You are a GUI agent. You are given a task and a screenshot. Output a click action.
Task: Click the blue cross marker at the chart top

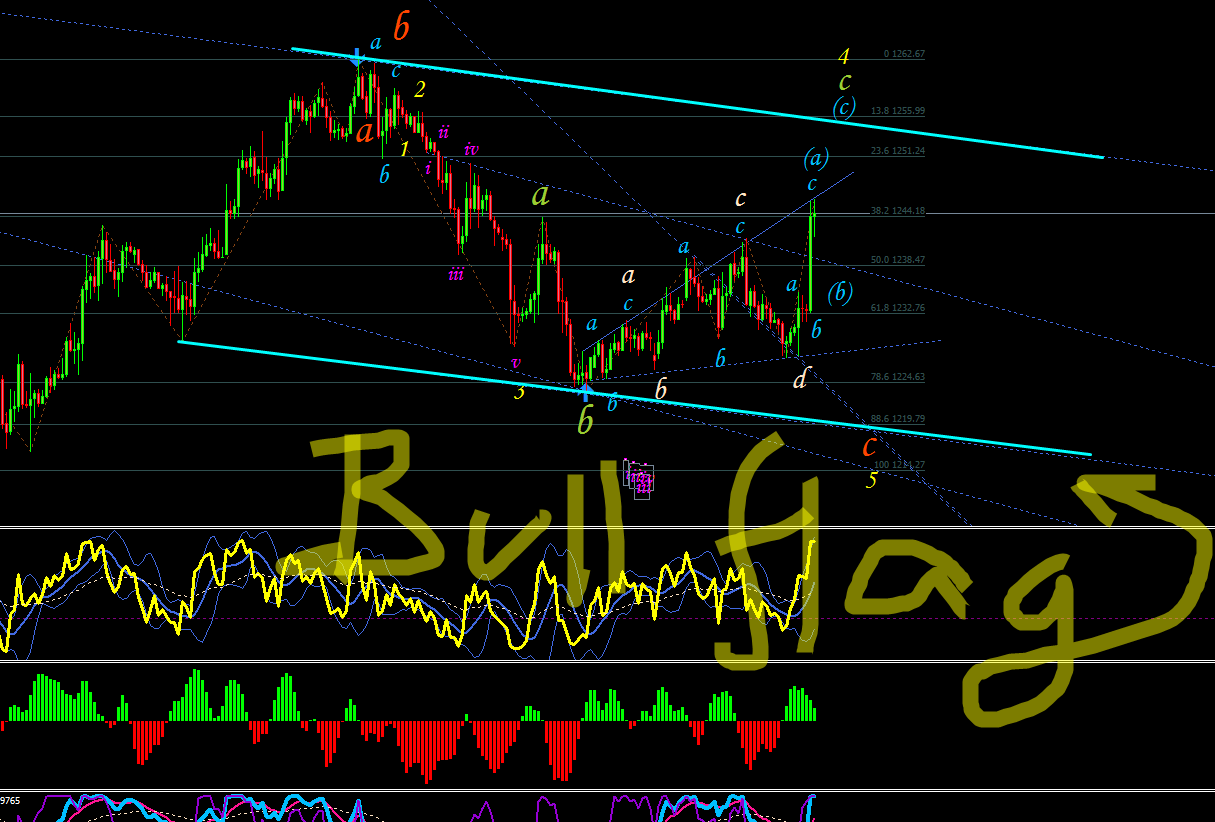click(359, 58)
